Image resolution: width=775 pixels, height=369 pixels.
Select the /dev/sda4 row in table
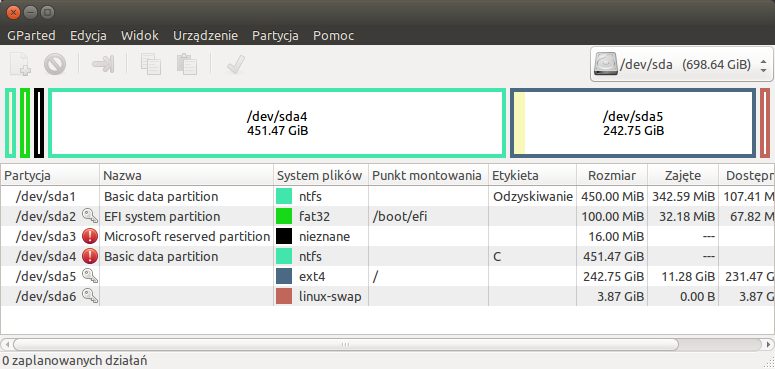pyautogui.click(x=388, y=256)
